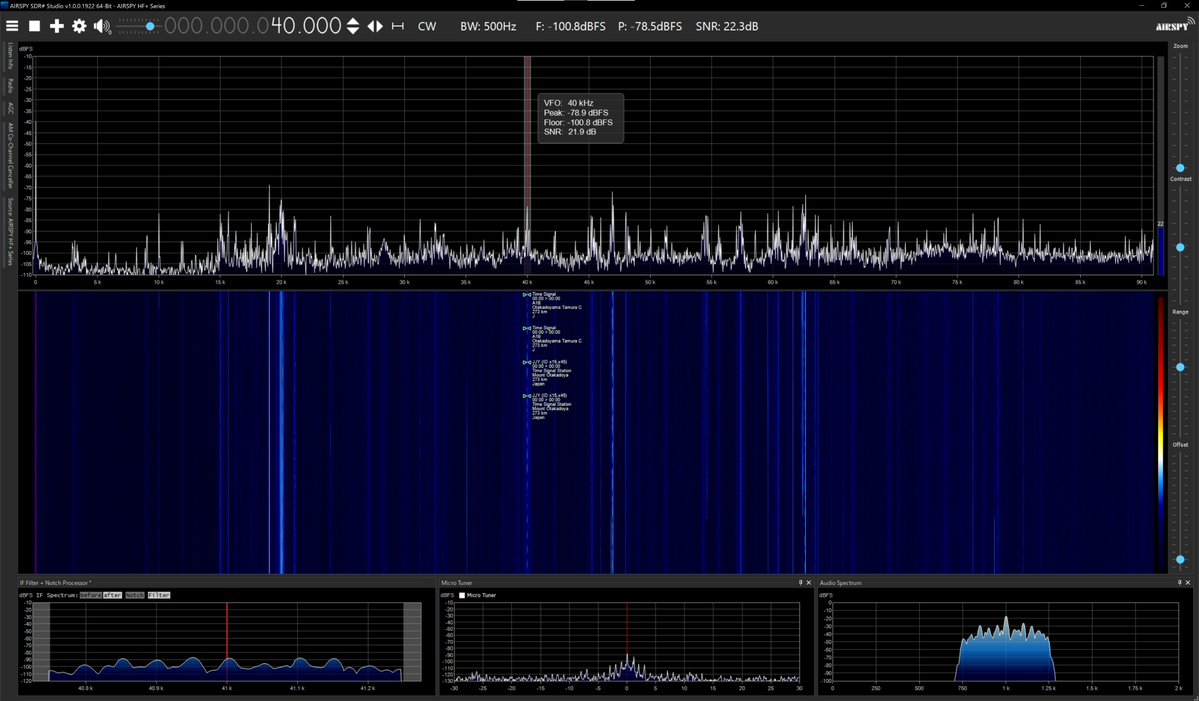The image size is (1199, 701).
Task: Open the Source AIRSPY HF+ Series tab
Action: pyautogui.click(x=10, y=232)
